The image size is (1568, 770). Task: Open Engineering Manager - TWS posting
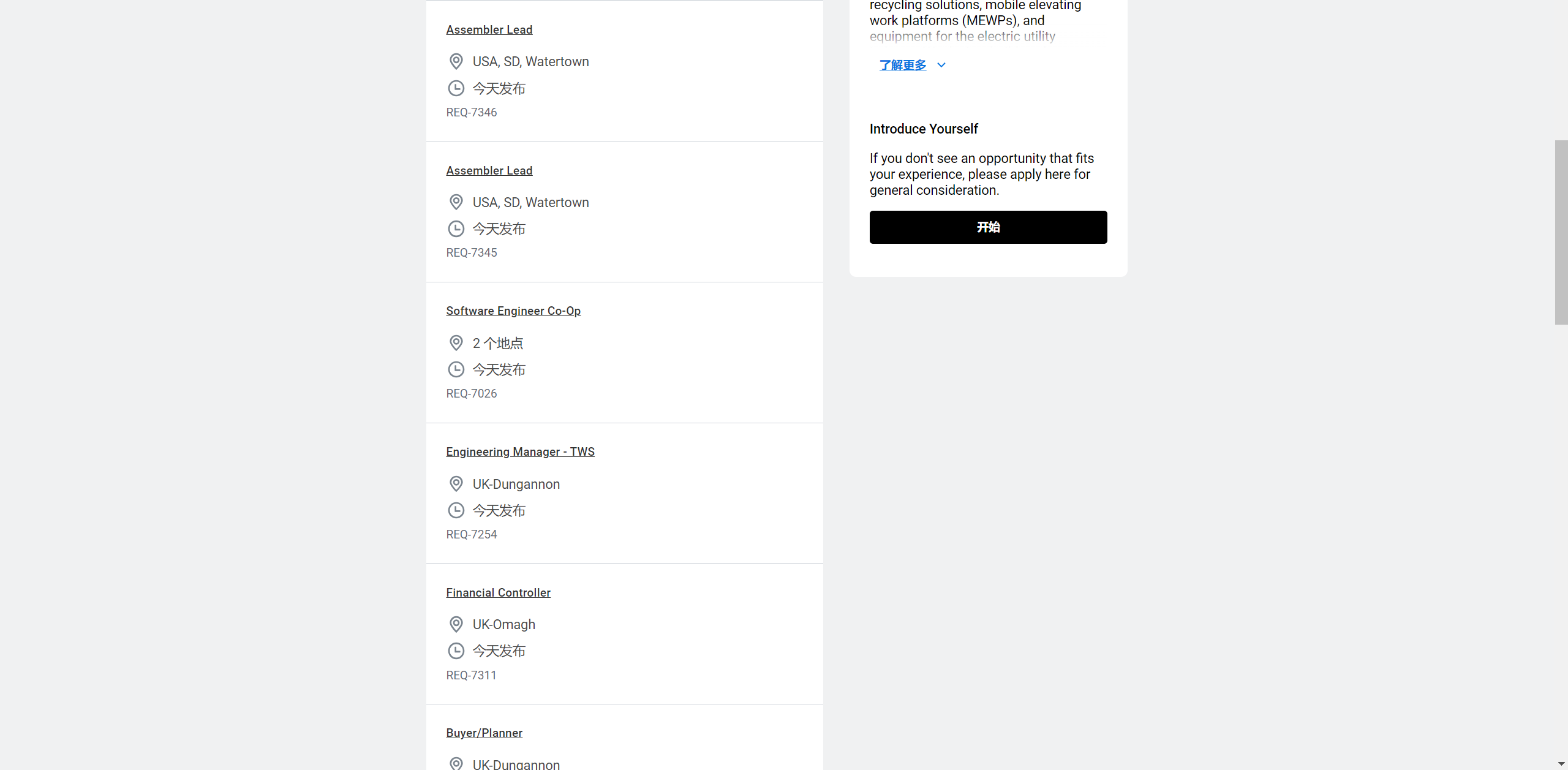tap(520, 452)
